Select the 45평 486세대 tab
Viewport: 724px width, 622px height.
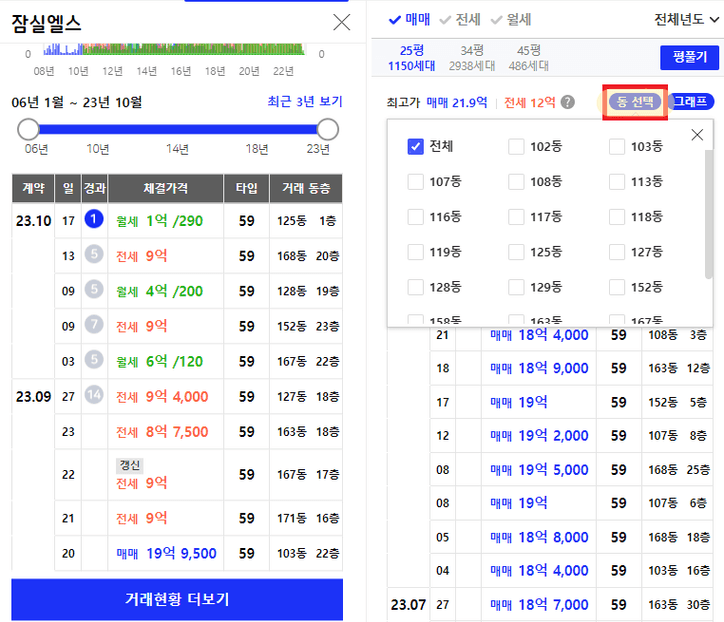coord(529,58)
